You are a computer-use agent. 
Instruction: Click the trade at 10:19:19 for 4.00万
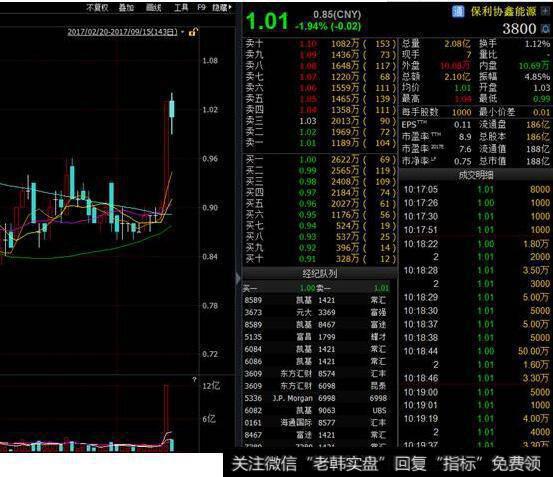[476, 419]
